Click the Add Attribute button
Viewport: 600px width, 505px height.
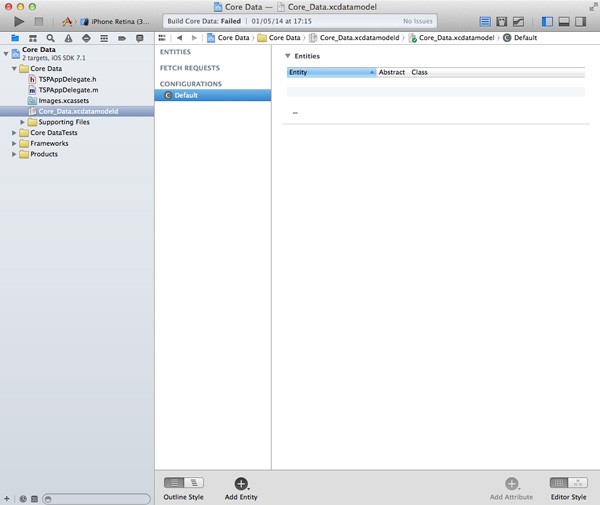coord(511,489)
